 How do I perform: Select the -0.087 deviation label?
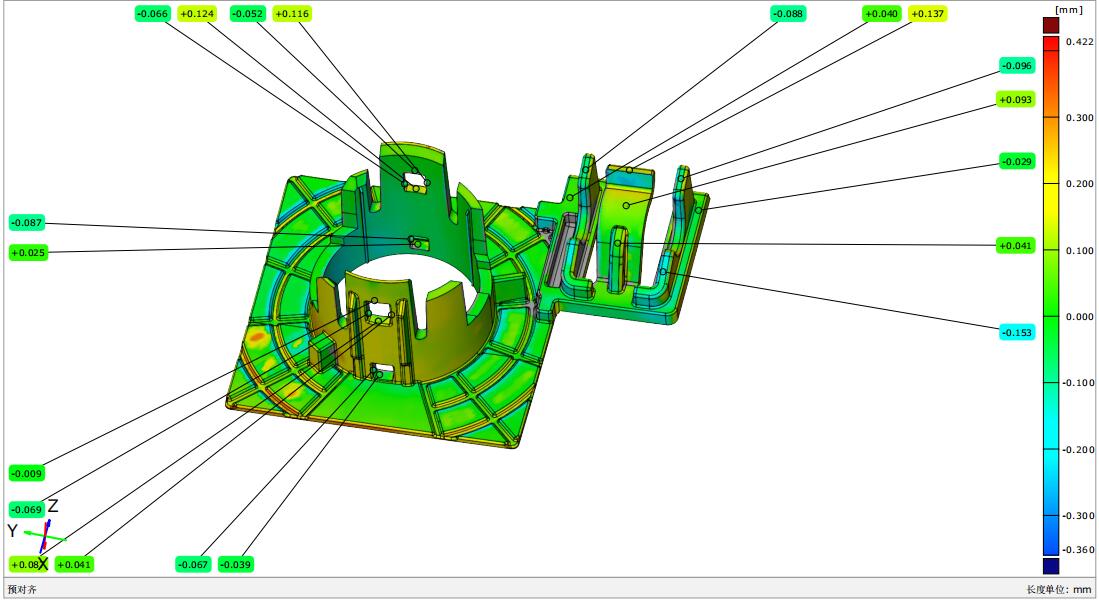[x=27, y=222]
